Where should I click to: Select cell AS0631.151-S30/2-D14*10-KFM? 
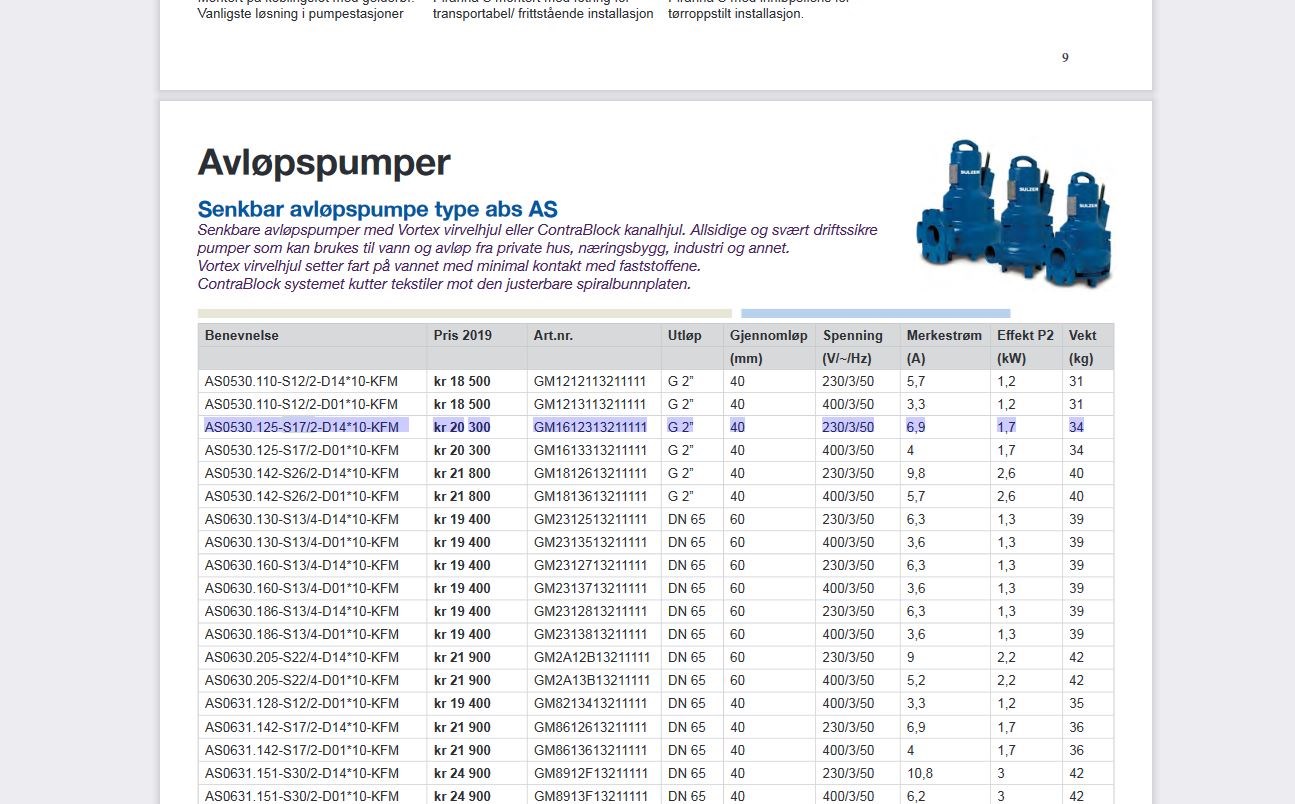pos(302,773)
